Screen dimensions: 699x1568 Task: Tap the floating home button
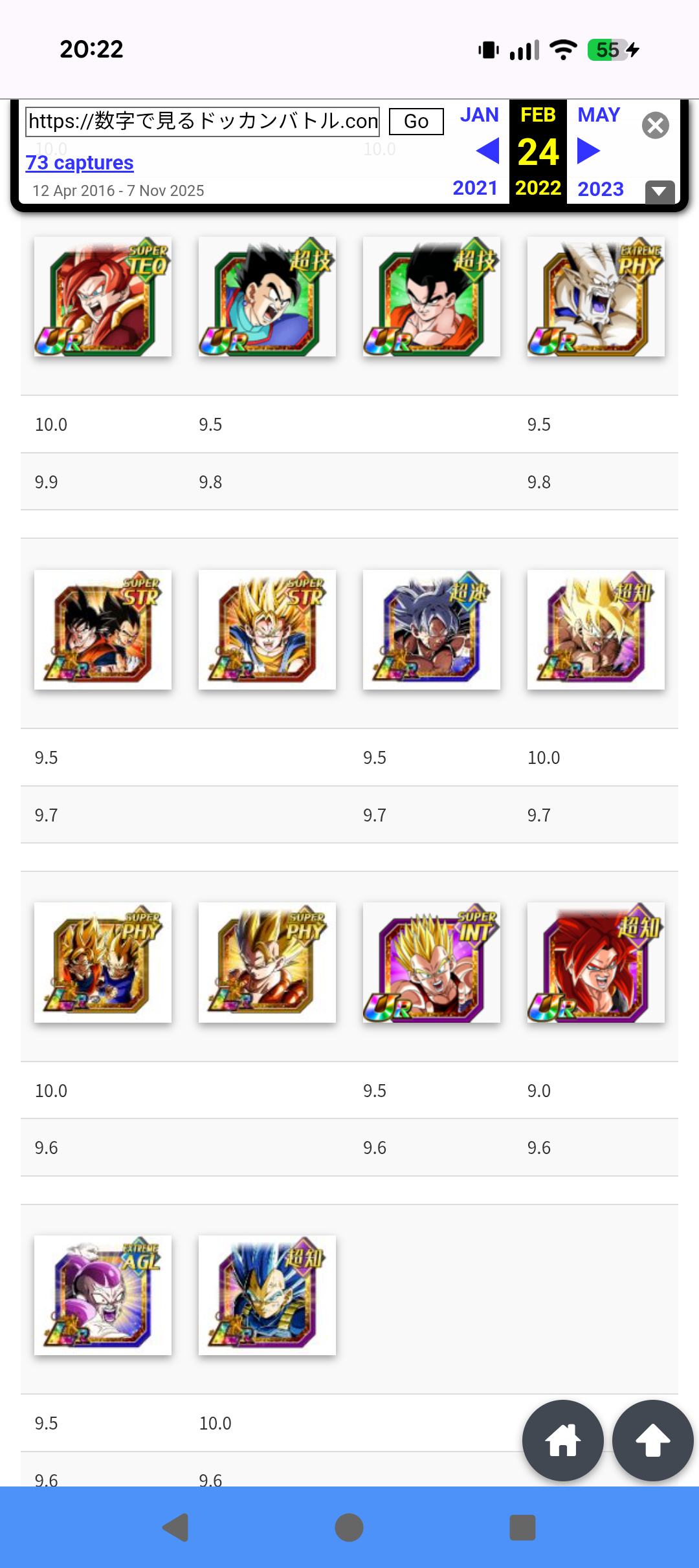pyautogui.click(x=562, y=1441)
